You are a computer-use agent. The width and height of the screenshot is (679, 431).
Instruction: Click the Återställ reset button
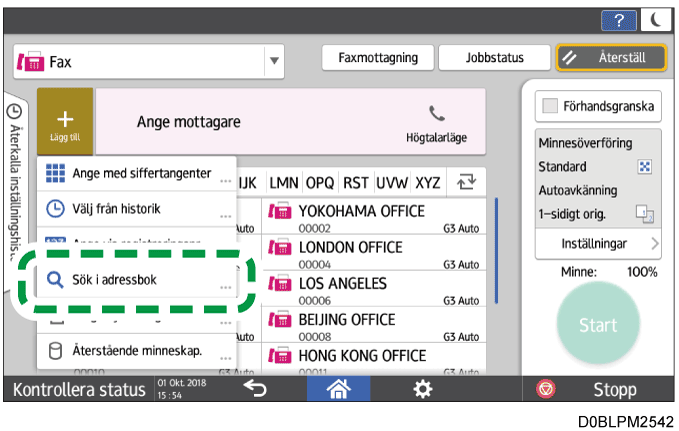(x=607, y=58)
